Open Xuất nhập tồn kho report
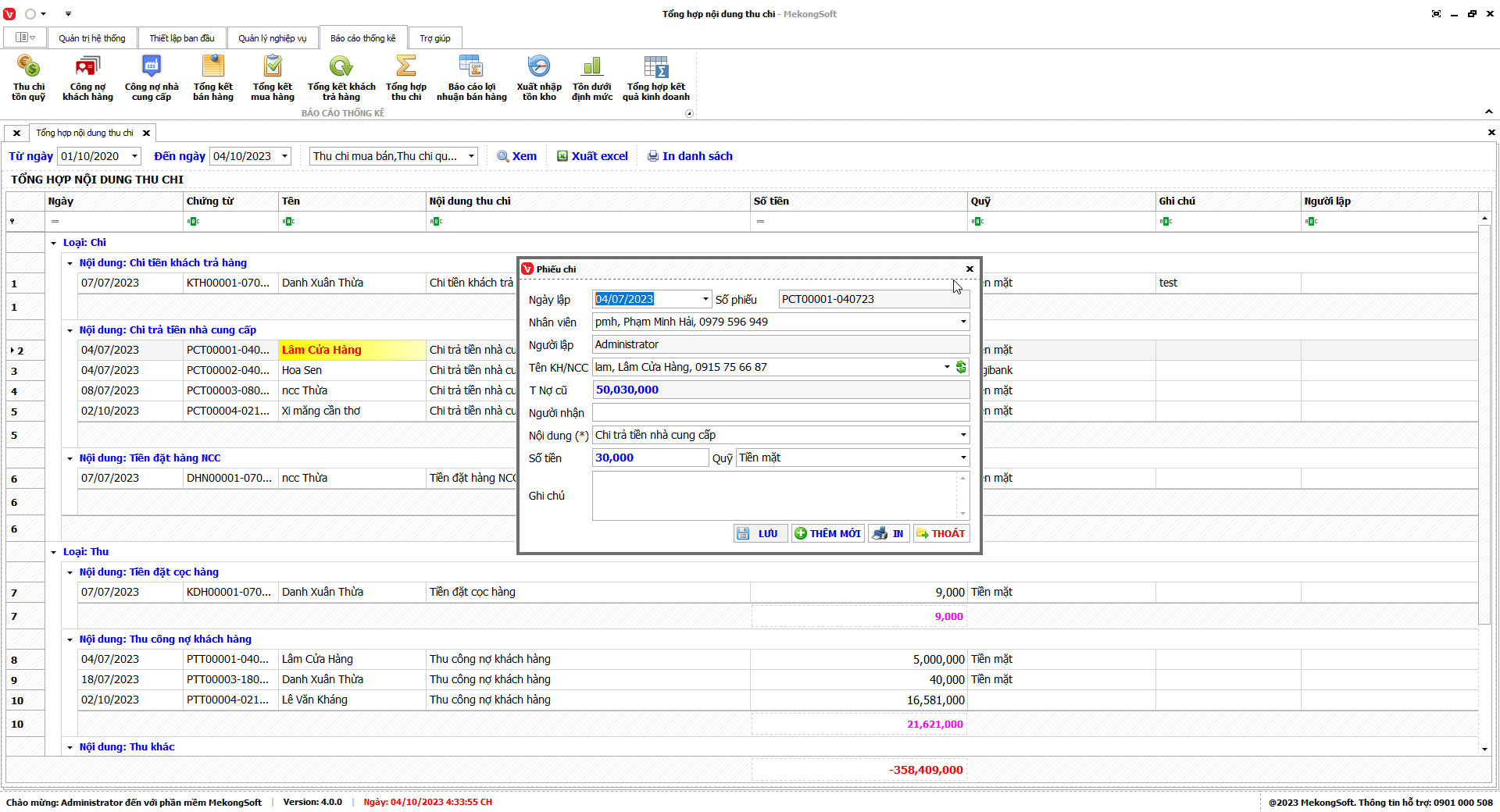The height and width of the screenshot is (812, 1500). point(539,78)
